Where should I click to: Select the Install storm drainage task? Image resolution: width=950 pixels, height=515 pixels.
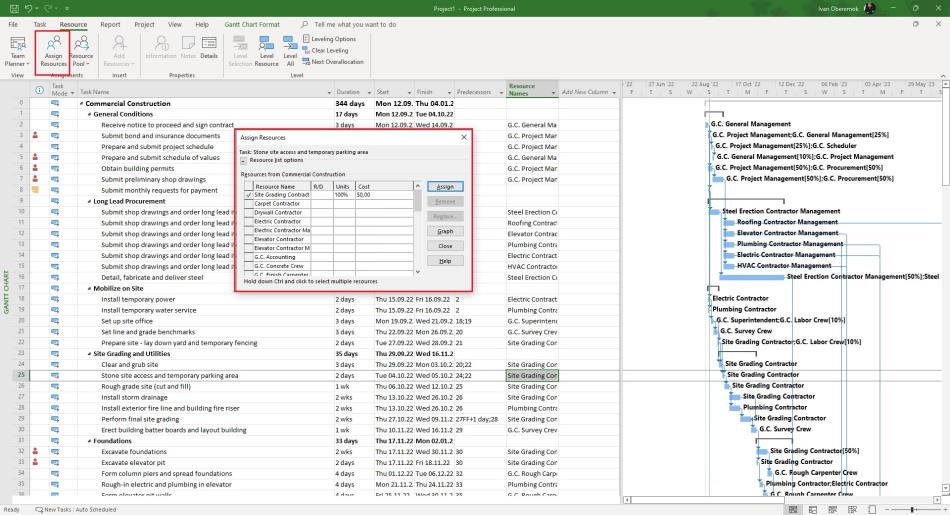(135, 397)
